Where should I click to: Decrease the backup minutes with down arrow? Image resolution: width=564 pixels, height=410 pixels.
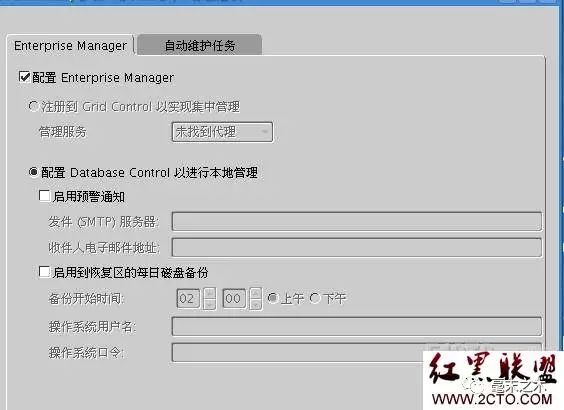pyautogui.click(x=256, y=304)
